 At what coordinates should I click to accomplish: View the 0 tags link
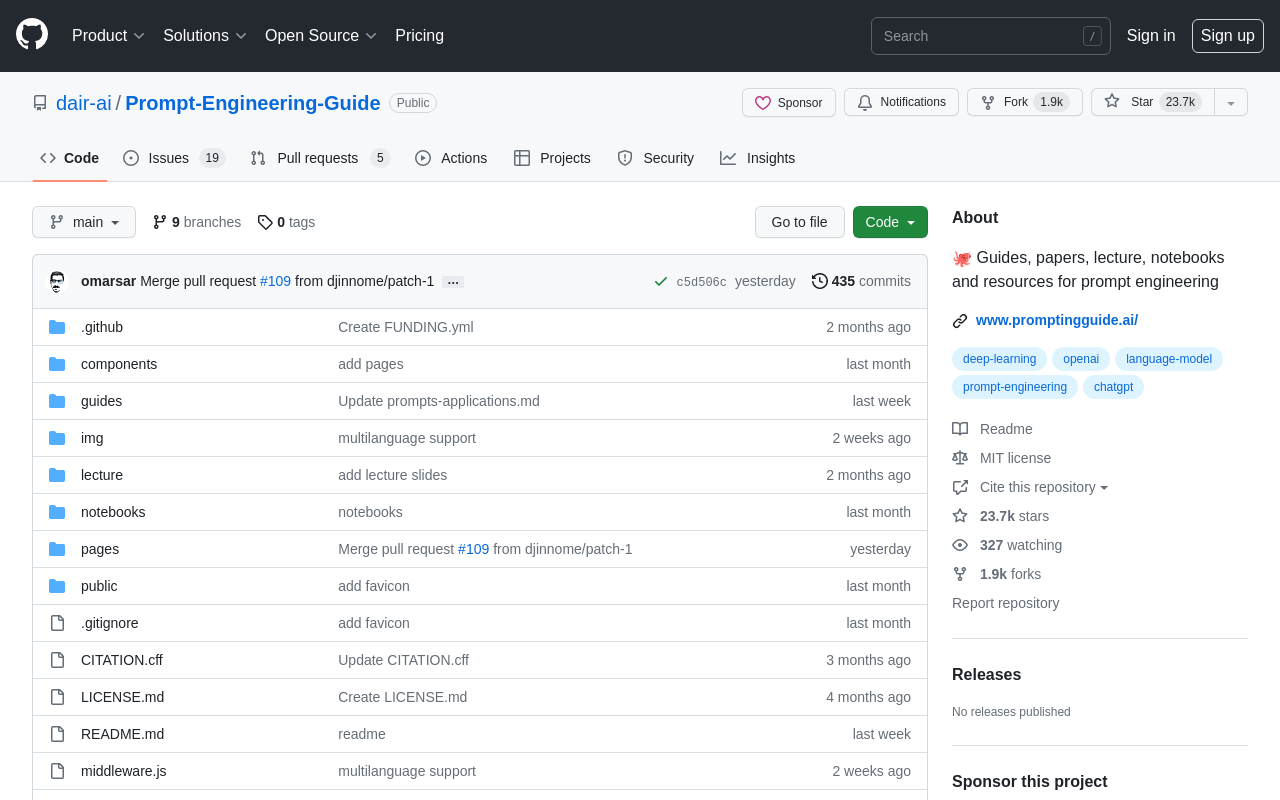pyautogui.click(x=286, y=222)
